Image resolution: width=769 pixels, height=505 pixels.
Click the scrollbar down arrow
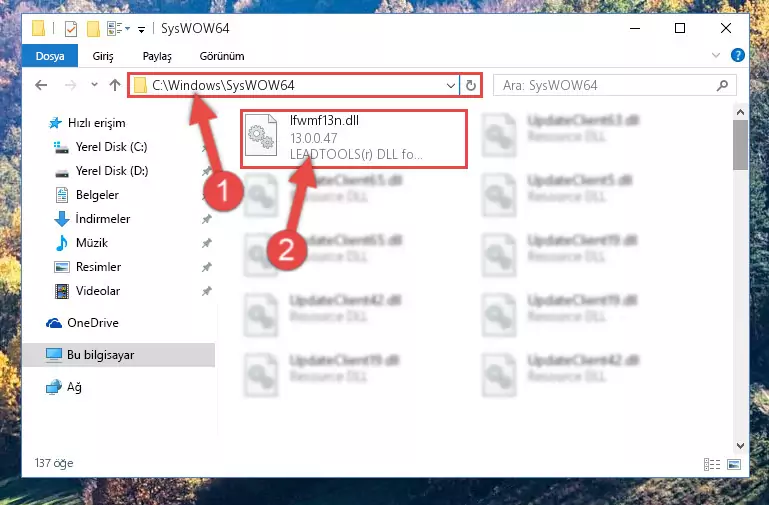coord(740,446)
